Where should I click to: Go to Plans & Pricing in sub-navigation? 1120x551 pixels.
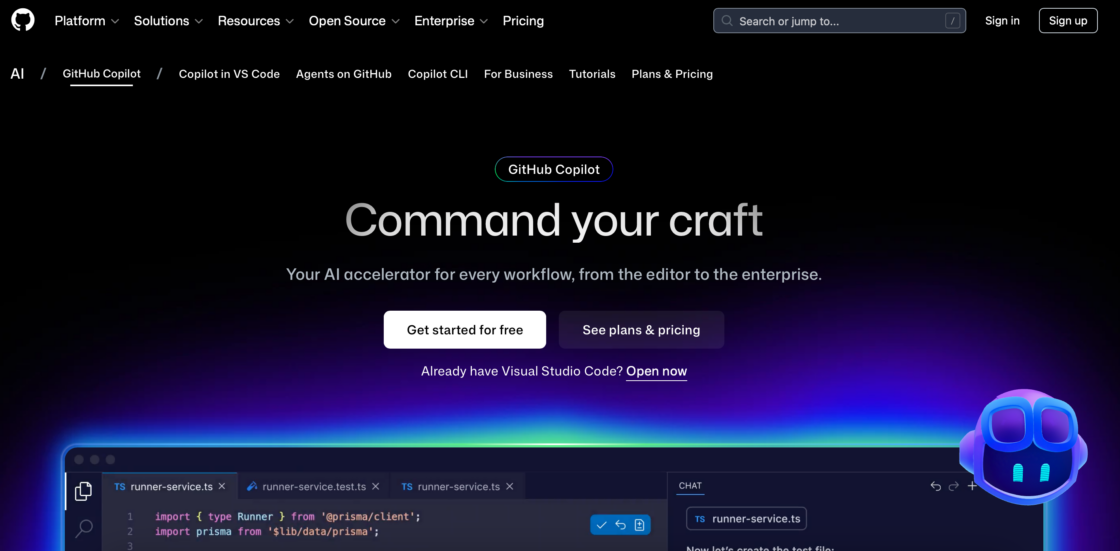pyautogui.click(x=672, y=74)
